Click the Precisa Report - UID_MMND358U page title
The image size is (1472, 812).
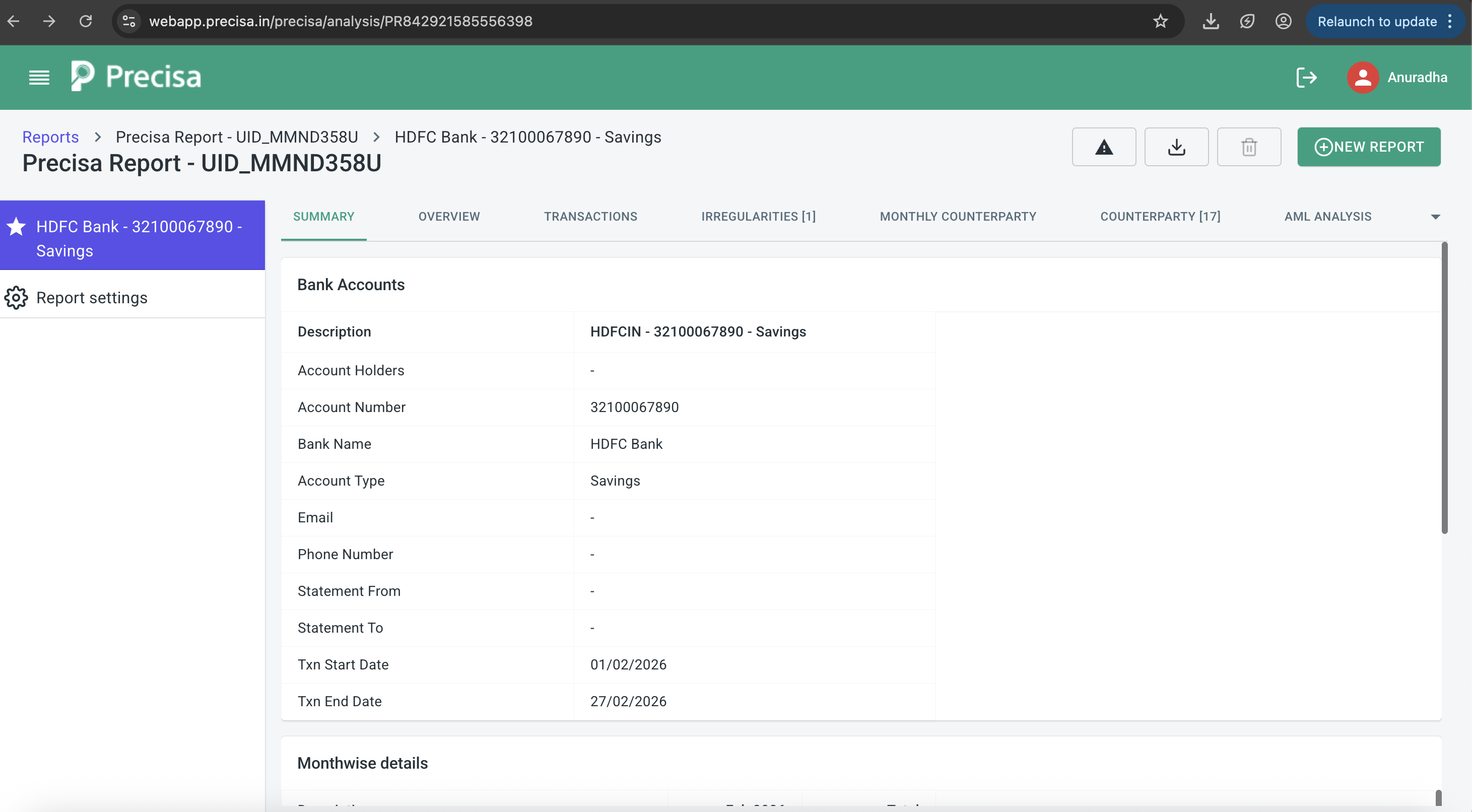pyautogui.click(x=202, y=163)
